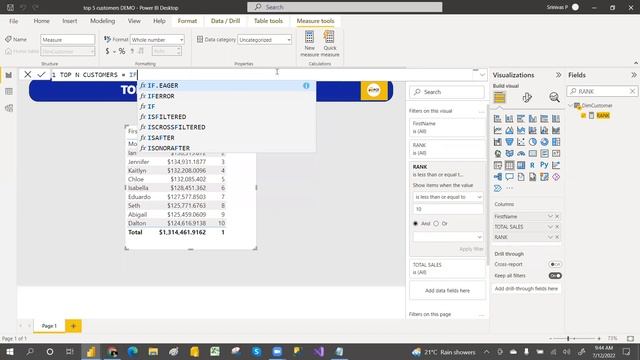Switch to the Home ribbon tab
The height and width of the screenshot is (360, 640).
click(42, 21)
